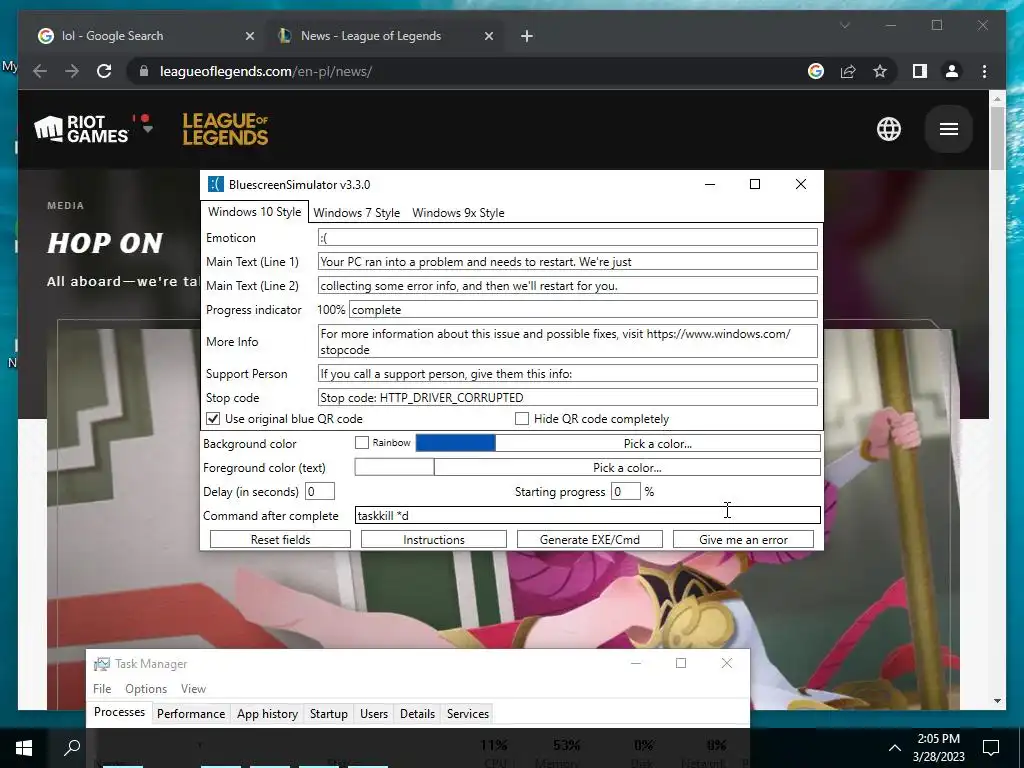1024x768 pixels.
Task: Open the Chrome profile icon
Action: pos(952,71)
